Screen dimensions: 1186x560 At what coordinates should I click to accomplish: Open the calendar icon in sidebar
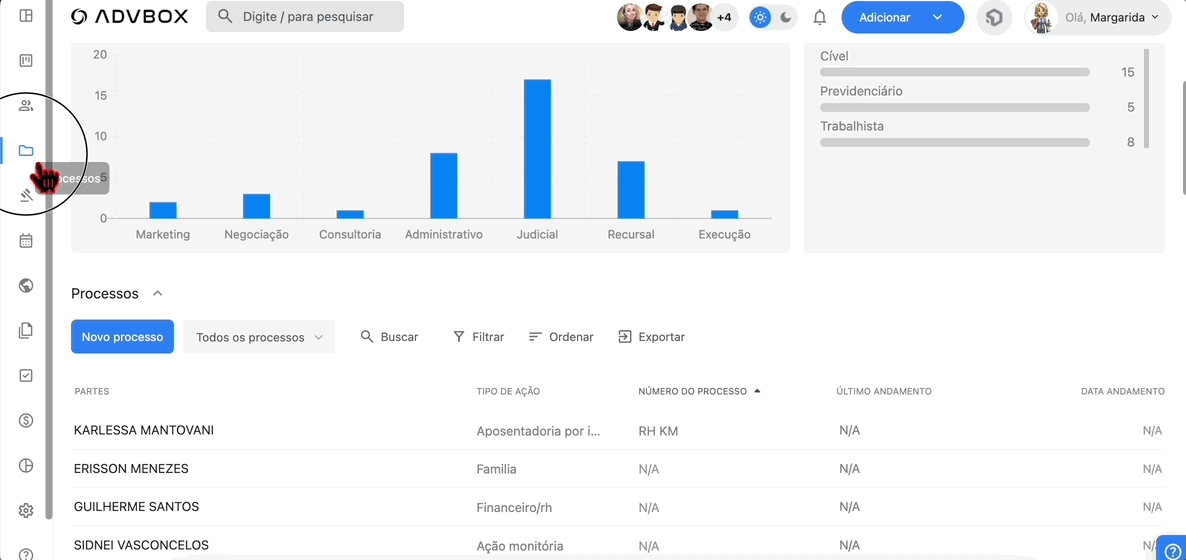[26, 241]
